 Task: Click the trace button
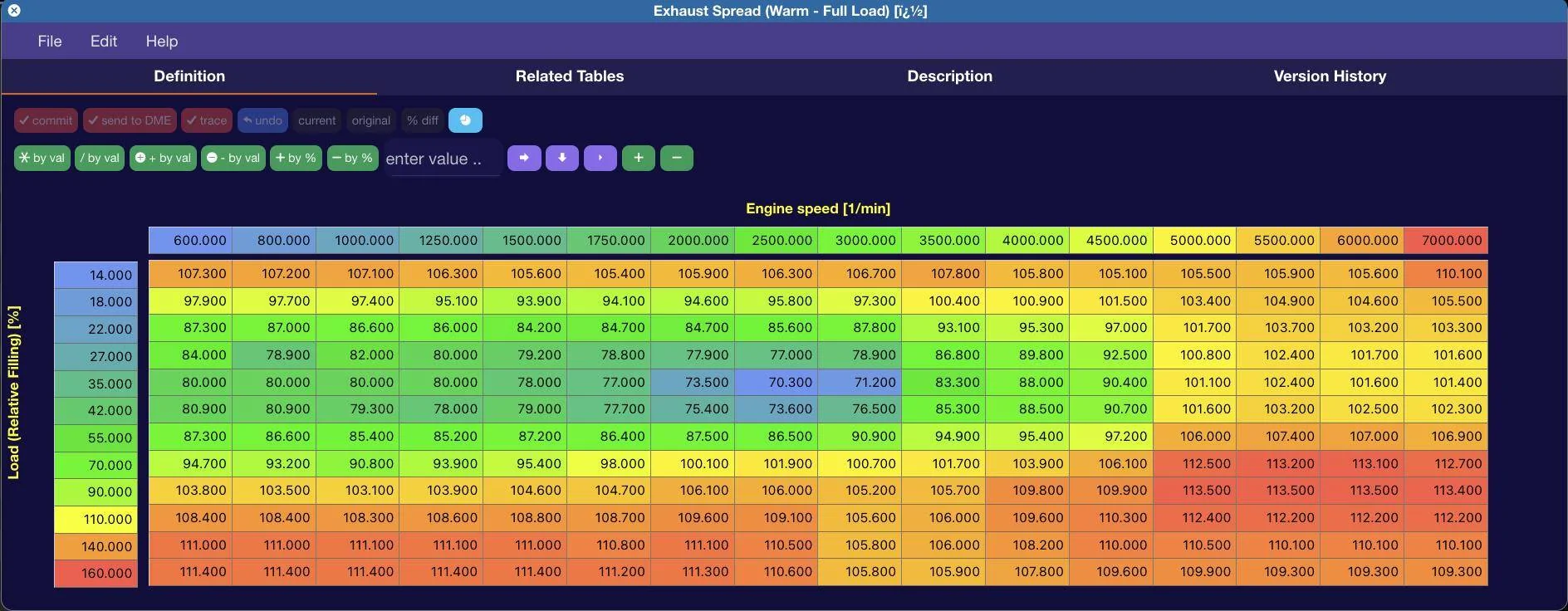(x=207, y=120)
